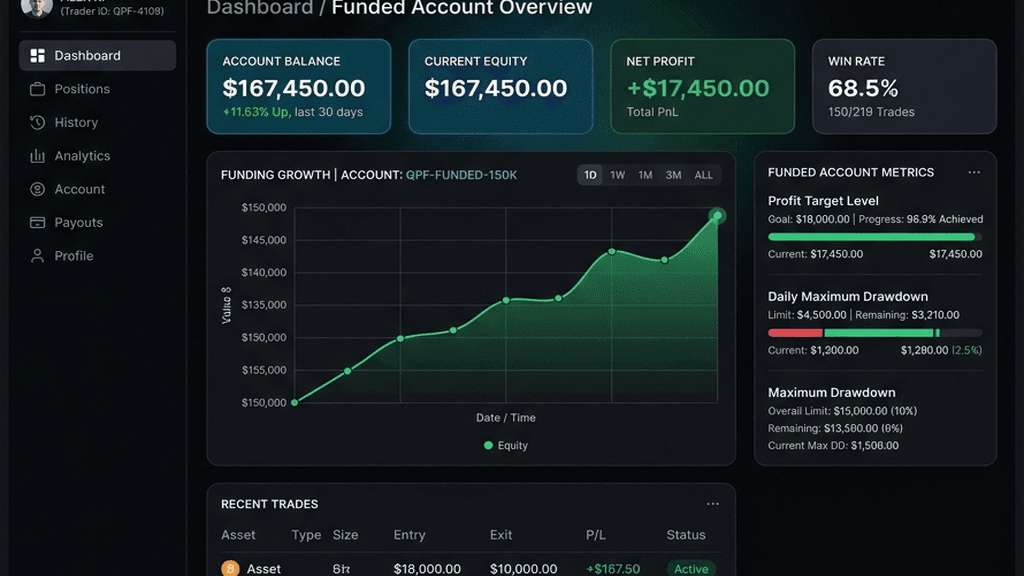Toggle the Equity legend item
The image size is (1024, 576).
tap(505, 445)
